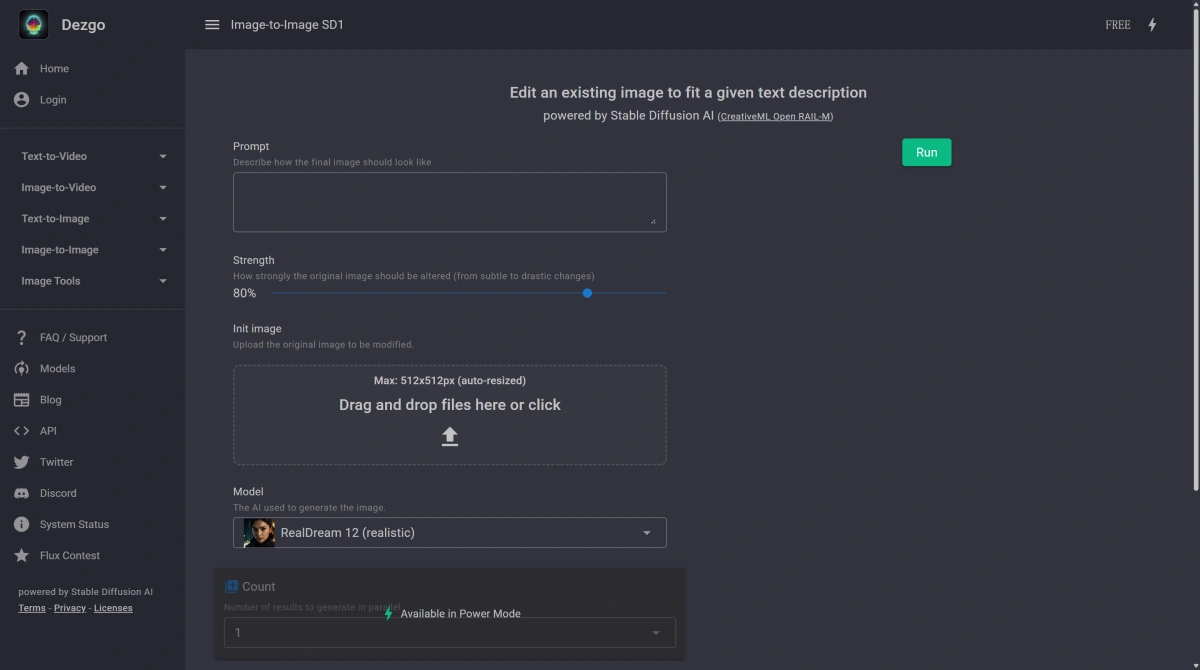Expand the Text-to-Video section

coord(92,156)
